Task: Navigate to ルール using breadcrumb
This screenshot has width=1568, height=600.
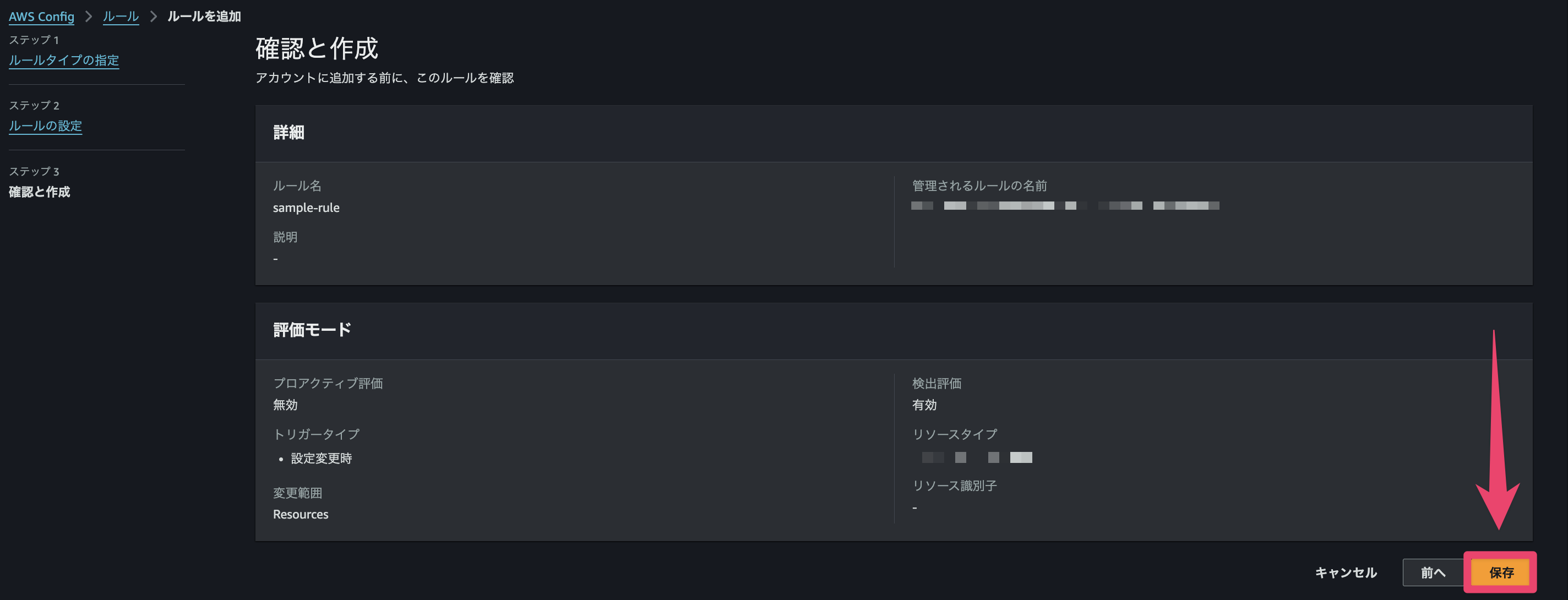Action: (120, 17)
